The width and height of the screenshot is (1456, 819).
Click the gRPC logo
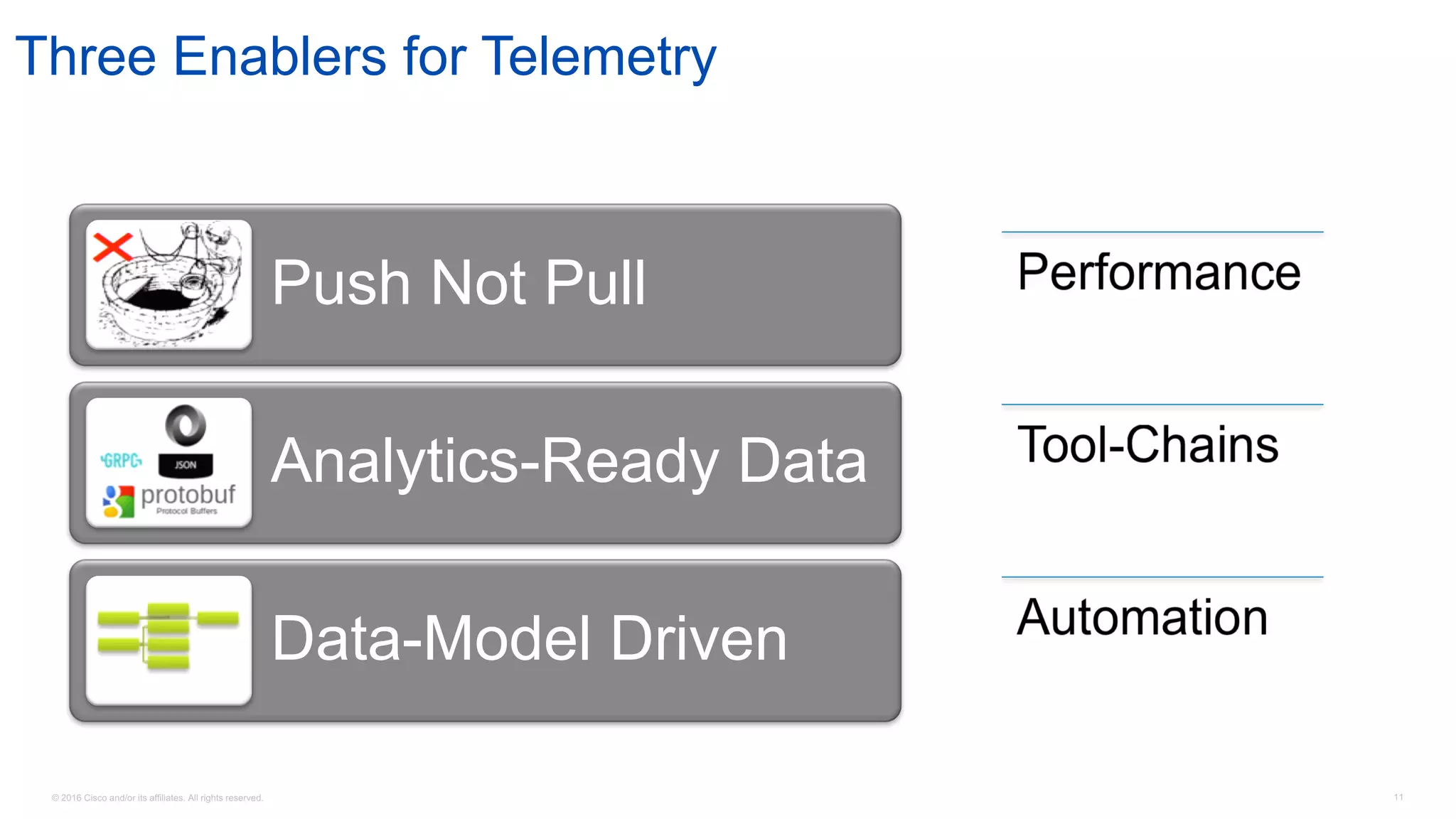coord(121,461)
